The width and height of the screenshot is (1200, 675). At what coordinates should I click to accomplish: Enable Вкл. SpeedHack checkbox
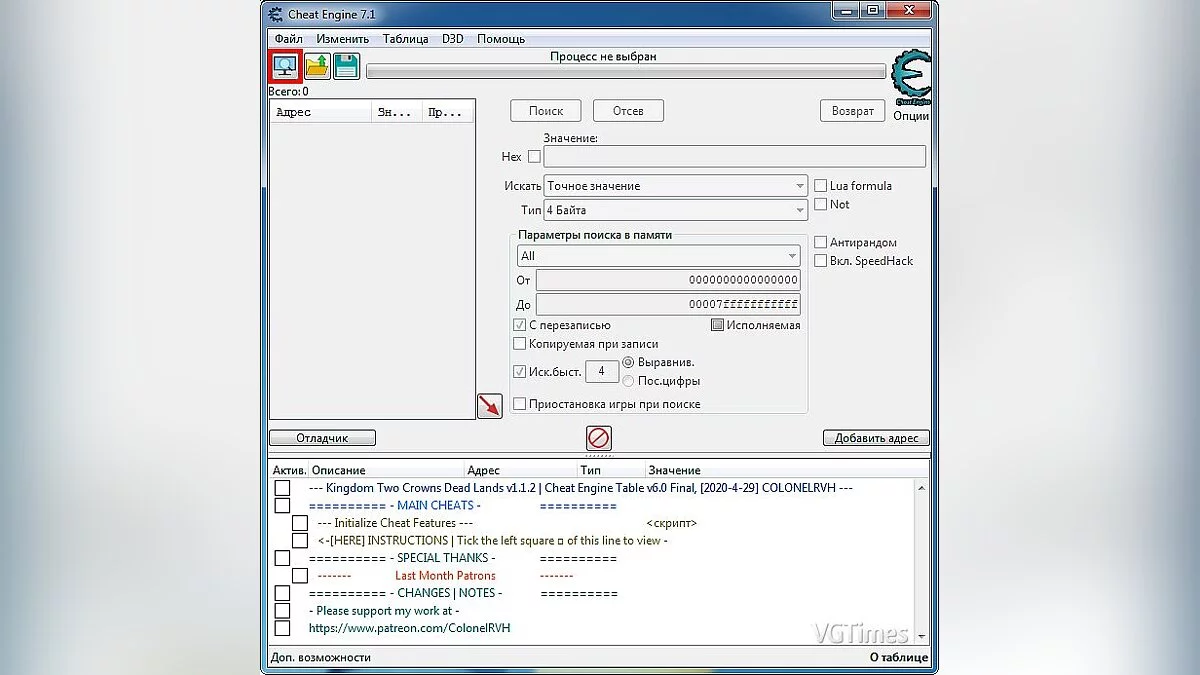click(x=821, y=261)
